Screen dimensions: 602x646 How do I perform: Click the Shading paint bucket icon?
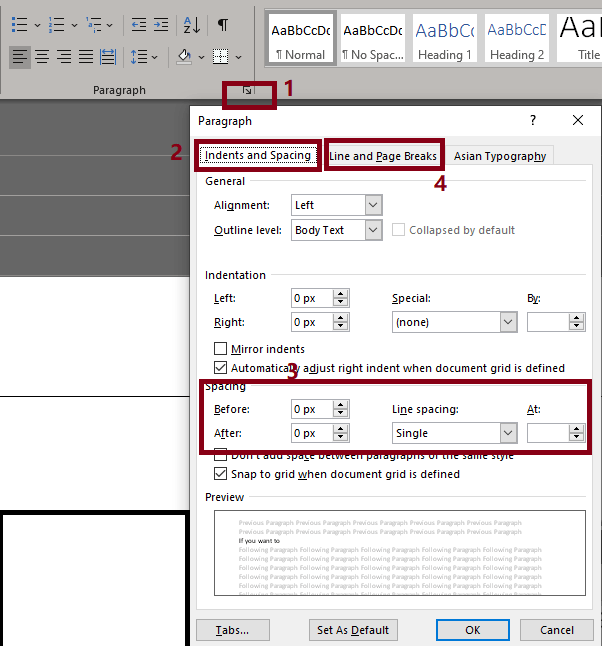(x=184, y=56)
